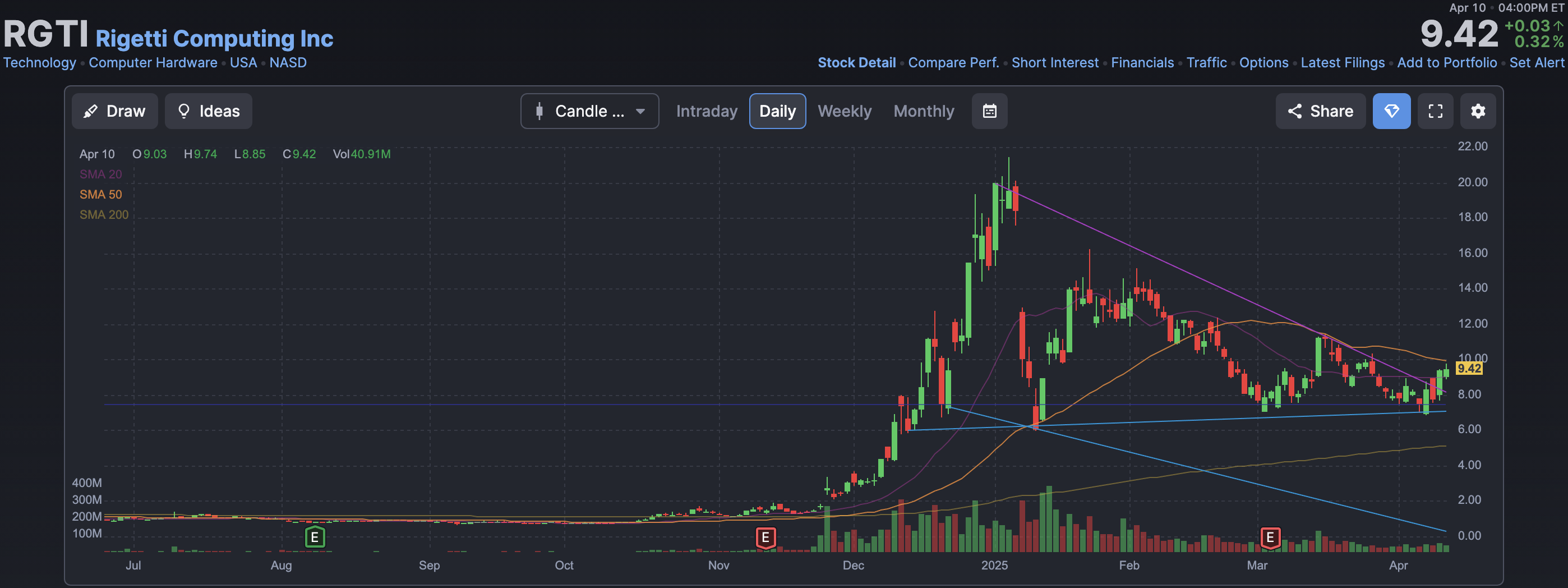Click the +0.03 price change value

(1527, 26)
